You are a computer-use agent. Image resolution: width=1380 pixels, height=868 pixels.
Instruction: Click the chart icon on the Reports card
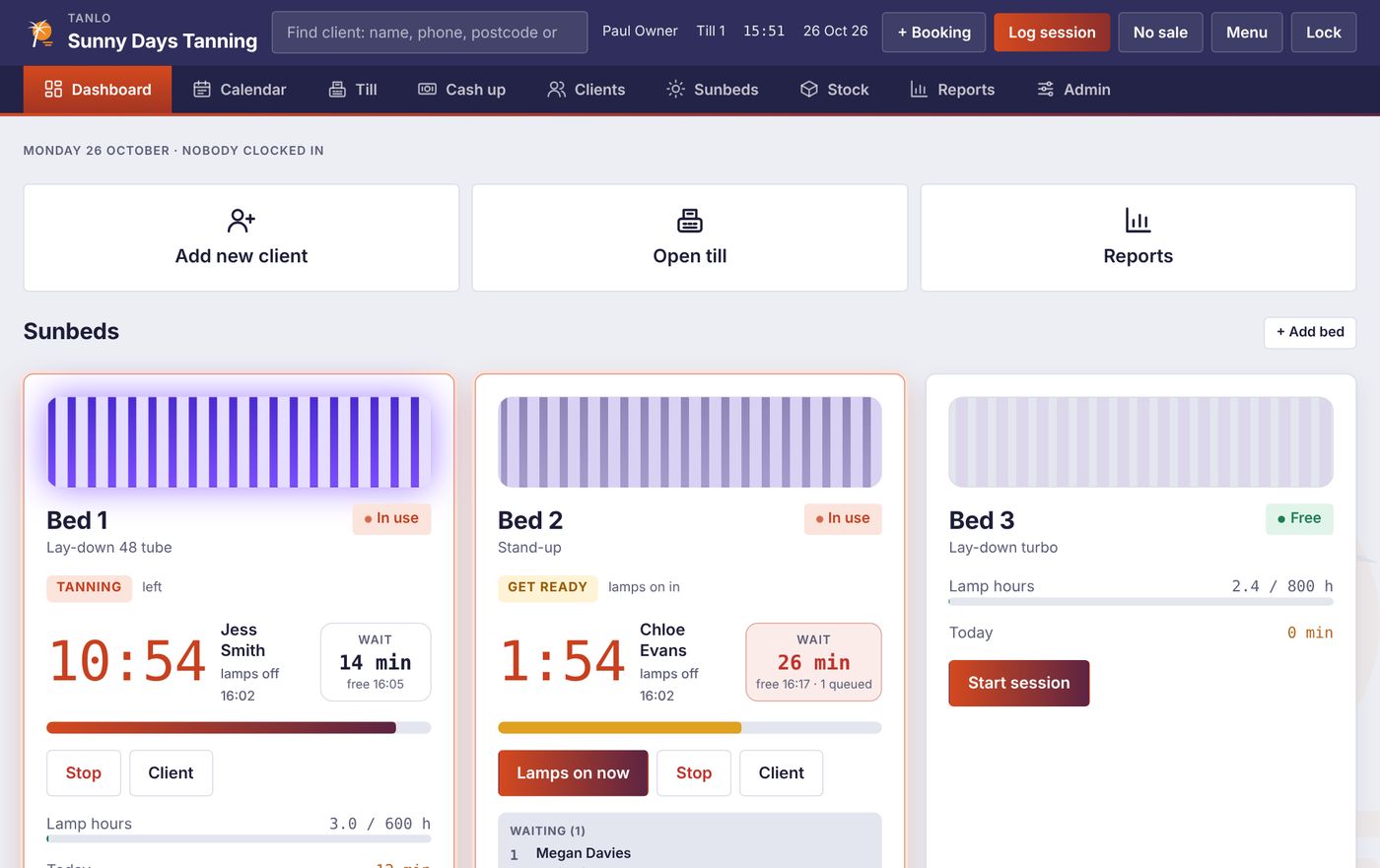(x=1138, y=220)
